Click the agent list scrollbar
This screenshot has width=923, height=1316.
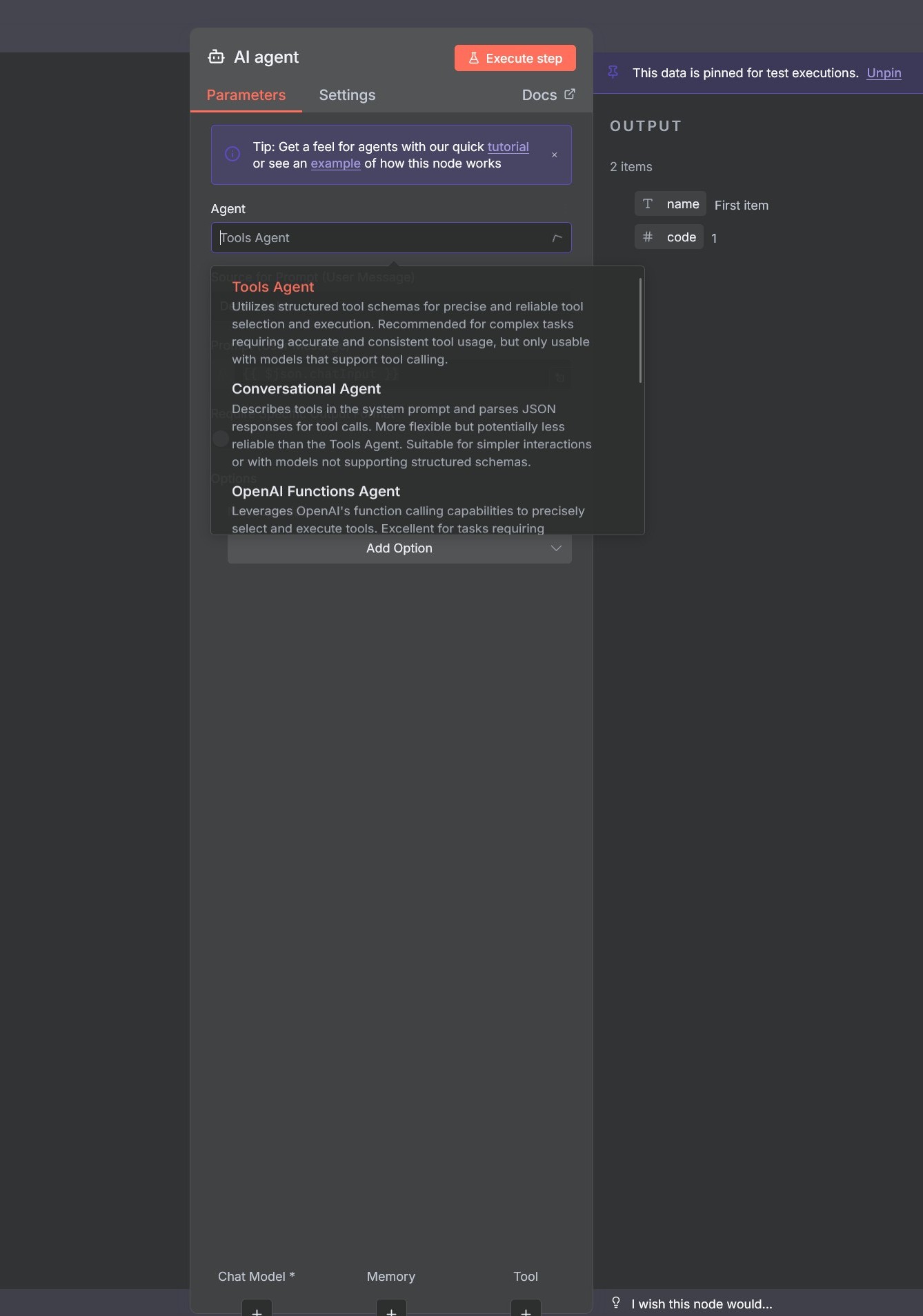point(640,330)
